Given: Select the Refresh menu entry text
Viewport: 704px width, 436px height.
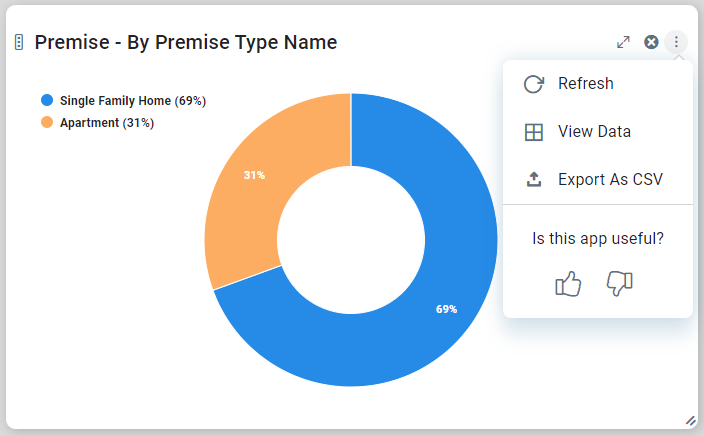Looking at the screenshot, I should pyautogui.click(x=585, y=84).
